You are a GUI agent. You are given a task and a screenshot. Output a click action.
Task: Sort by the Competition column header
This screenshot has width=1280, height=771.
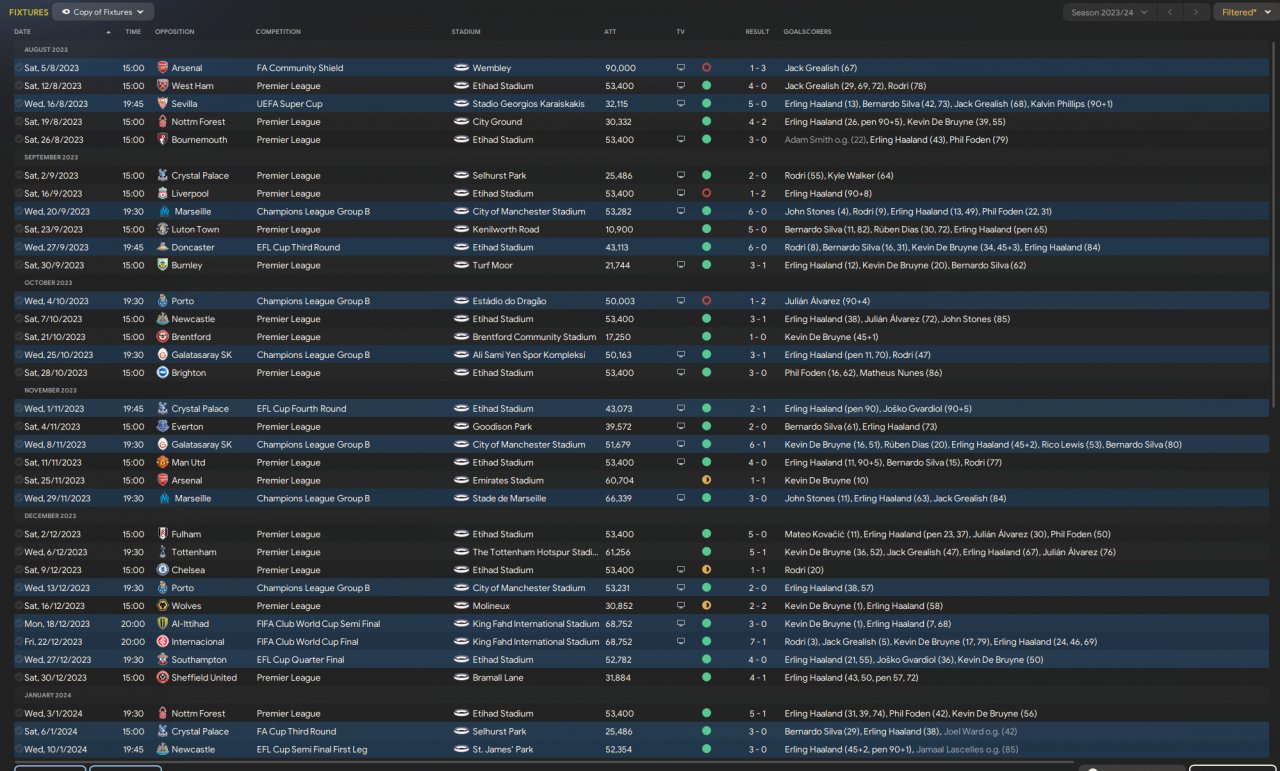(278, 32)
